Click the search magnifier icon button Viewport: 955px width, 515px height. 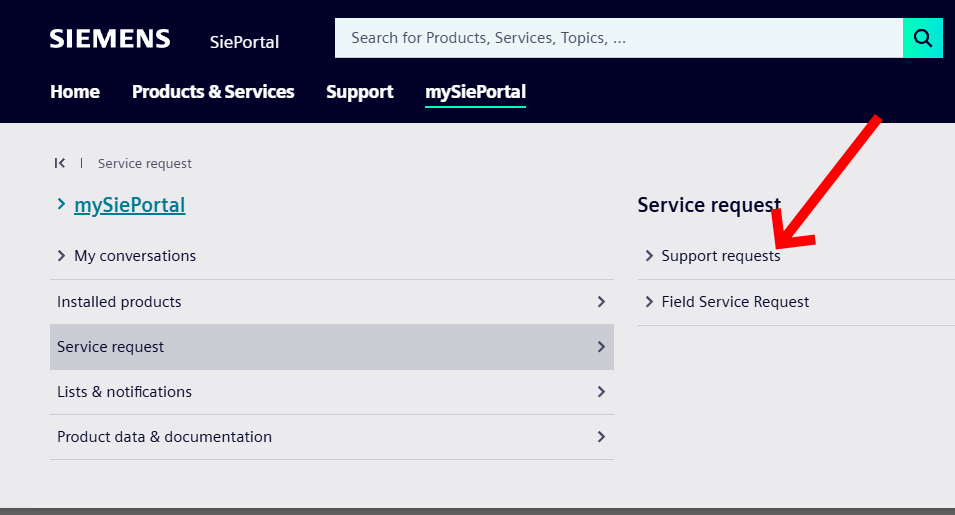pos(923,38)
